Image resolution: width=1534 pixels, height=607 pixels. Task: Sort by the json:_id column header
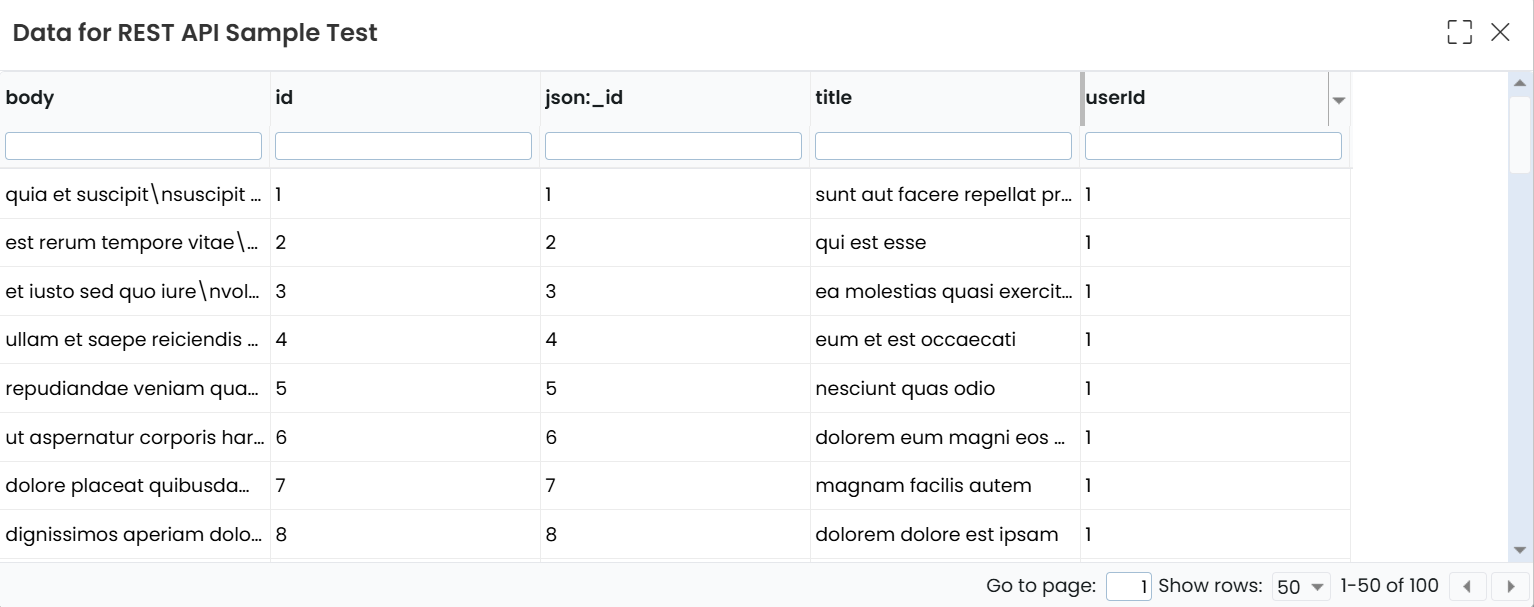pyautogui.click(x=675, y=98)
